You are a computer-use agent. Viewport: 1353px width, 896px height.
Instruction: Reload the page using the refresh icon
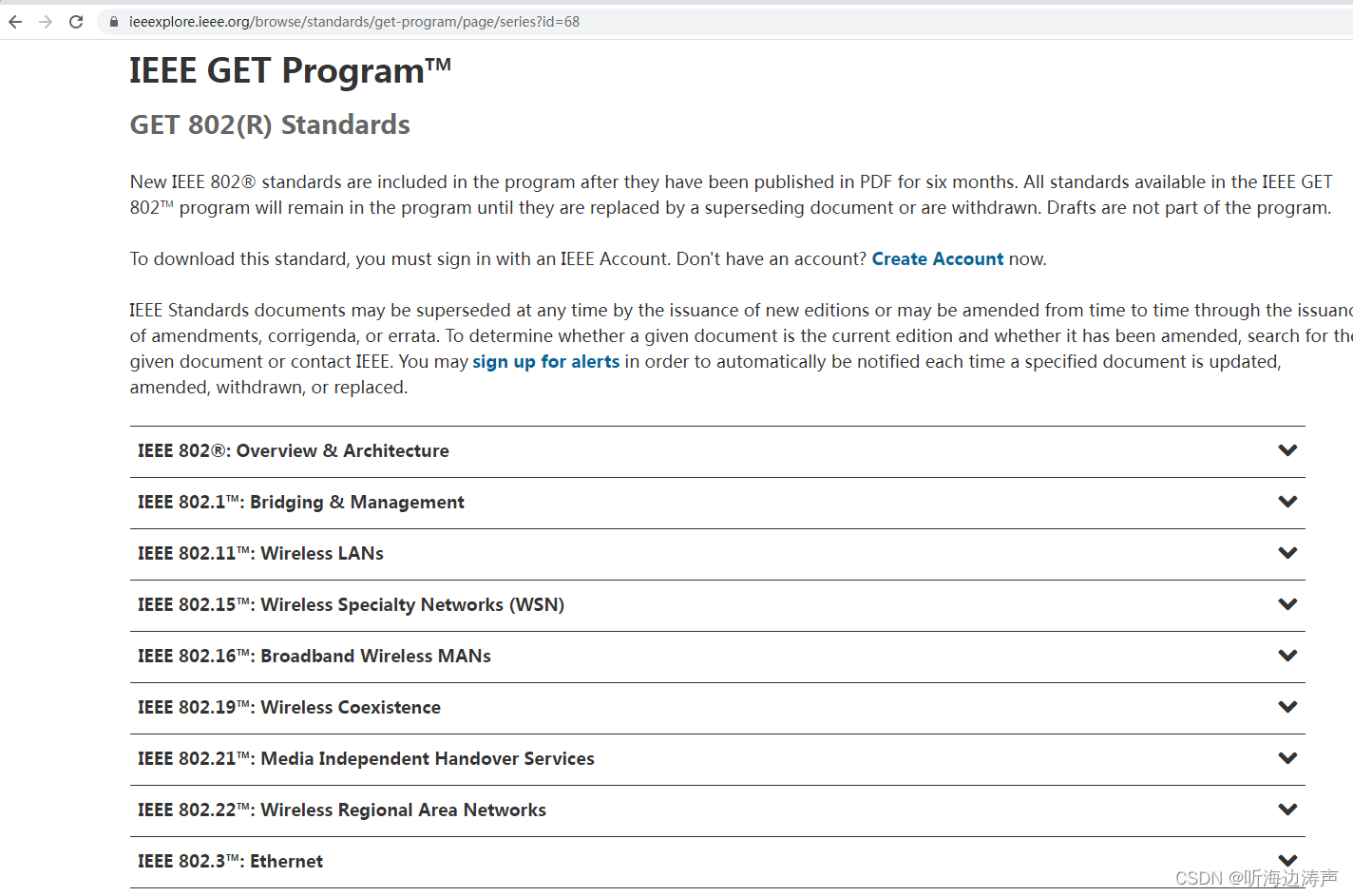pyautogui.click(x=75, y=21)
